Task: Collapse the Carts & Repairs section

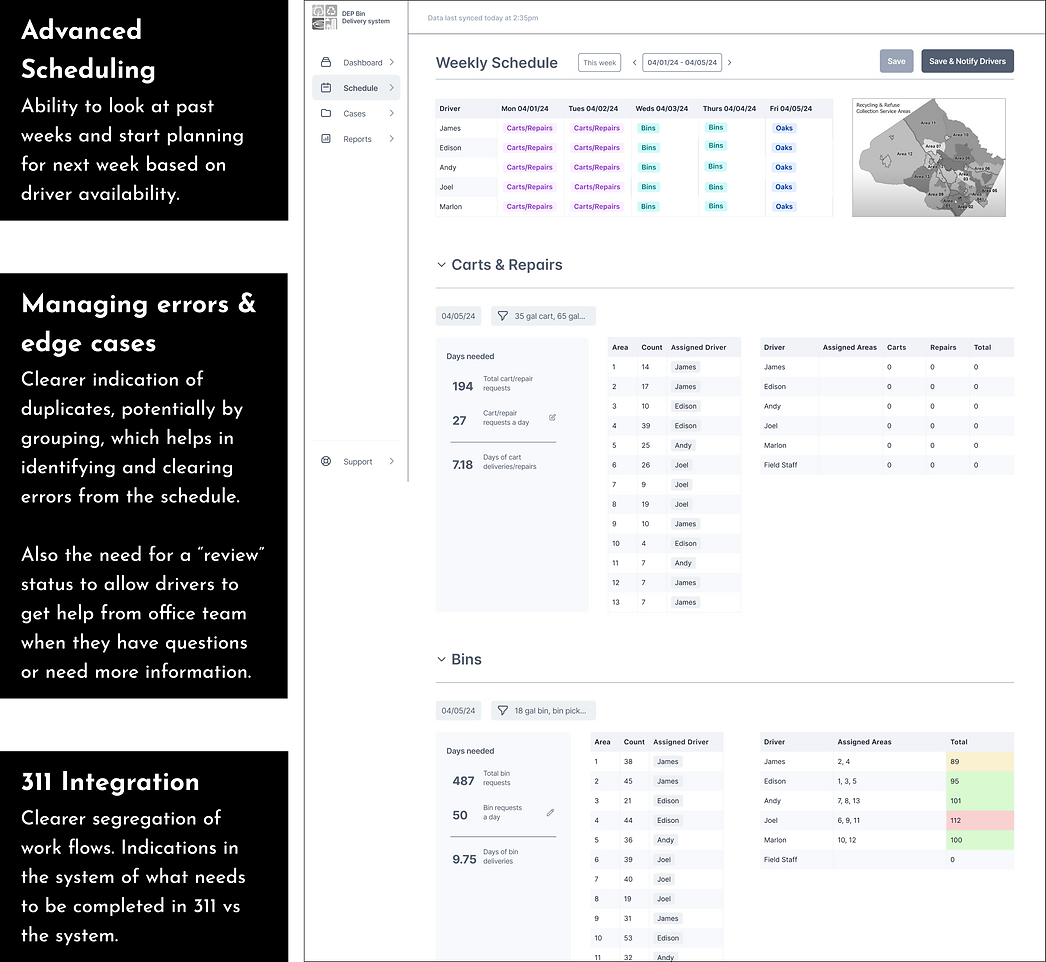Action: coord(441,265)
